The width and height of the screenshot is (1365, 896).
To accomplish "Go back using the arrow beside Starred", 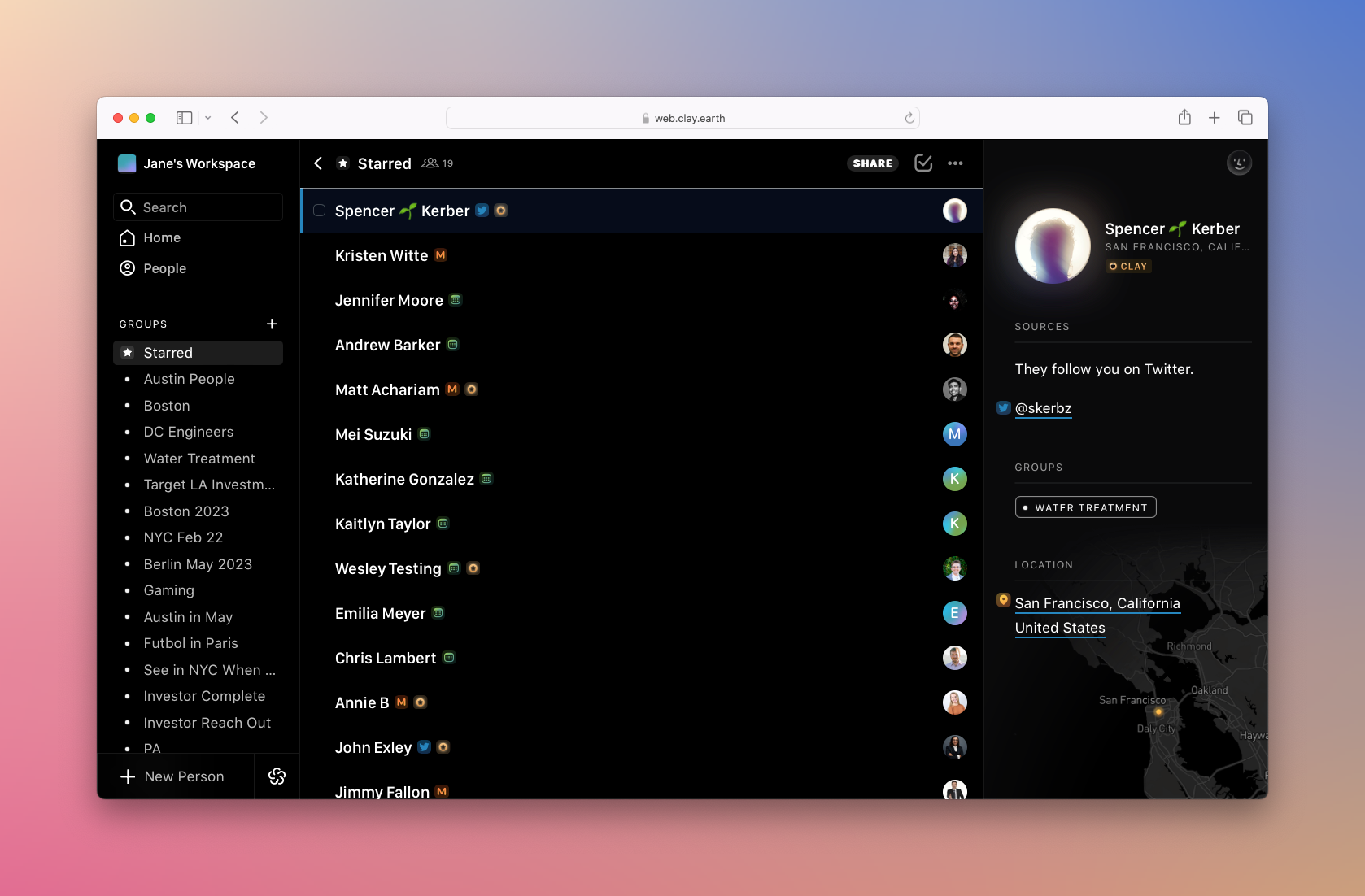I will point(319,163).
